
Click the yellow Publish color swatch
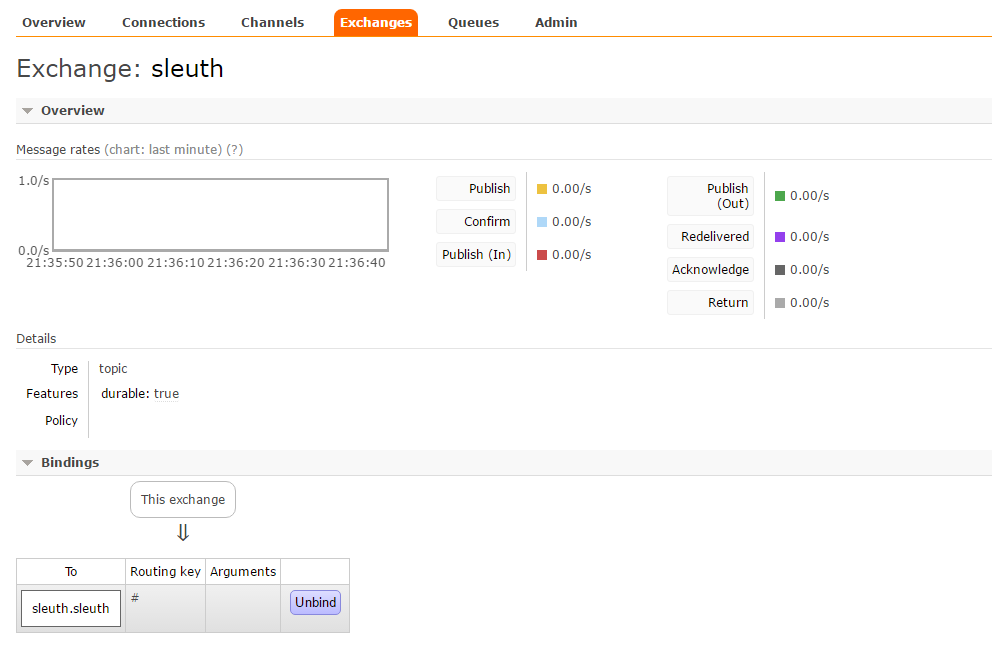[542, 189]
